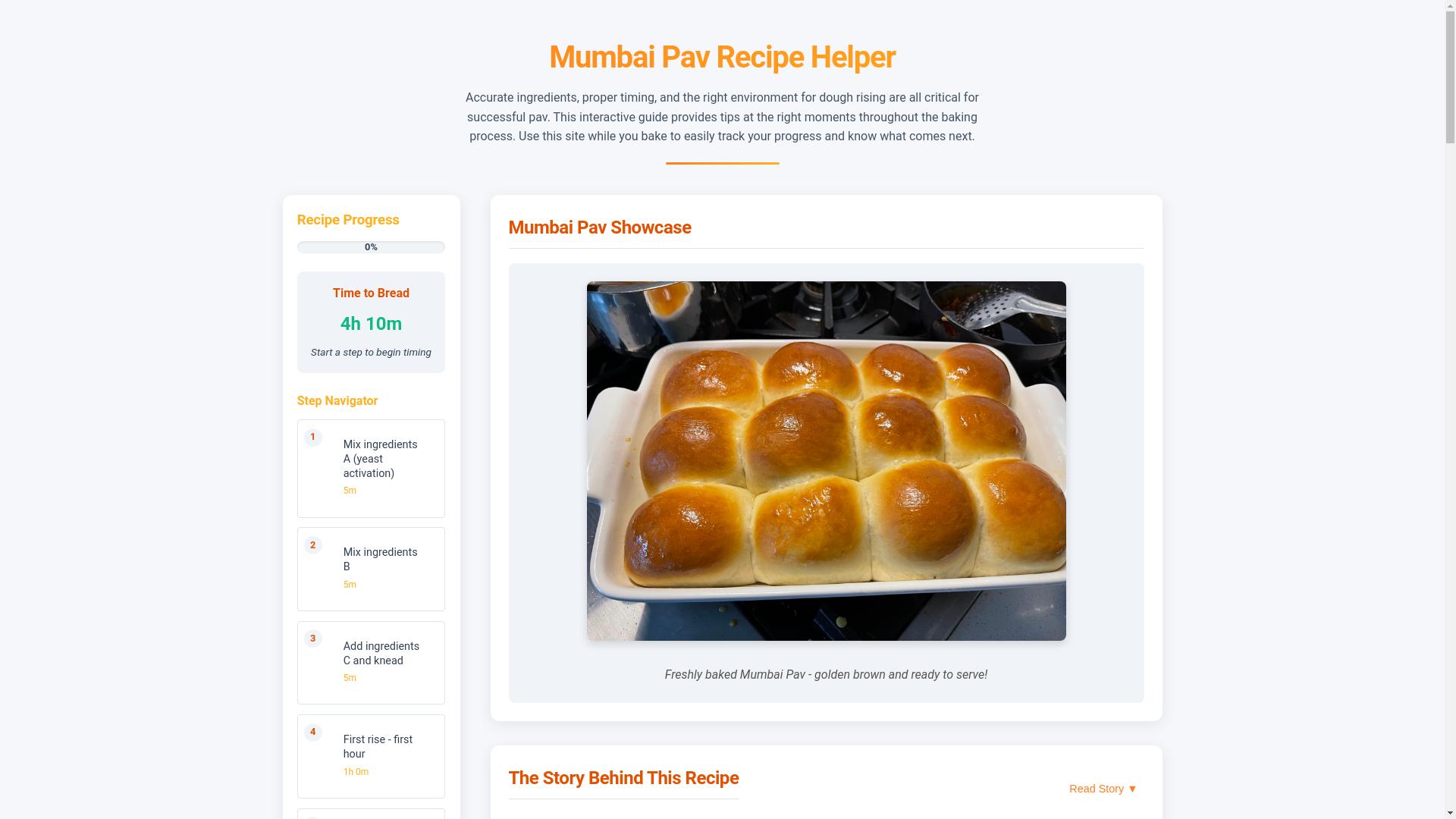Go to the Mix ingredients B step

click(371, 569)
